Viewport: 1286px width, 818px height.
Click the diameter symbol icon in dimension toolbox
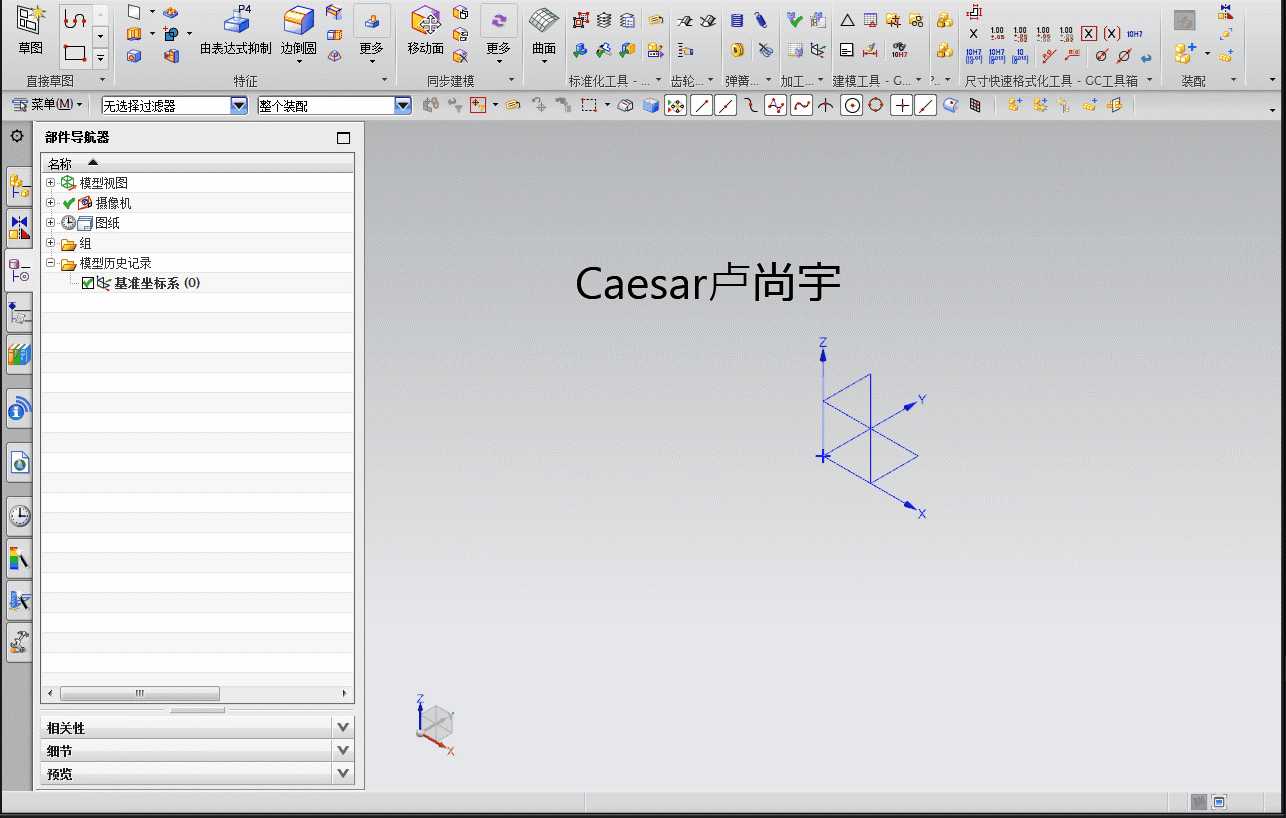(1101, 56)
